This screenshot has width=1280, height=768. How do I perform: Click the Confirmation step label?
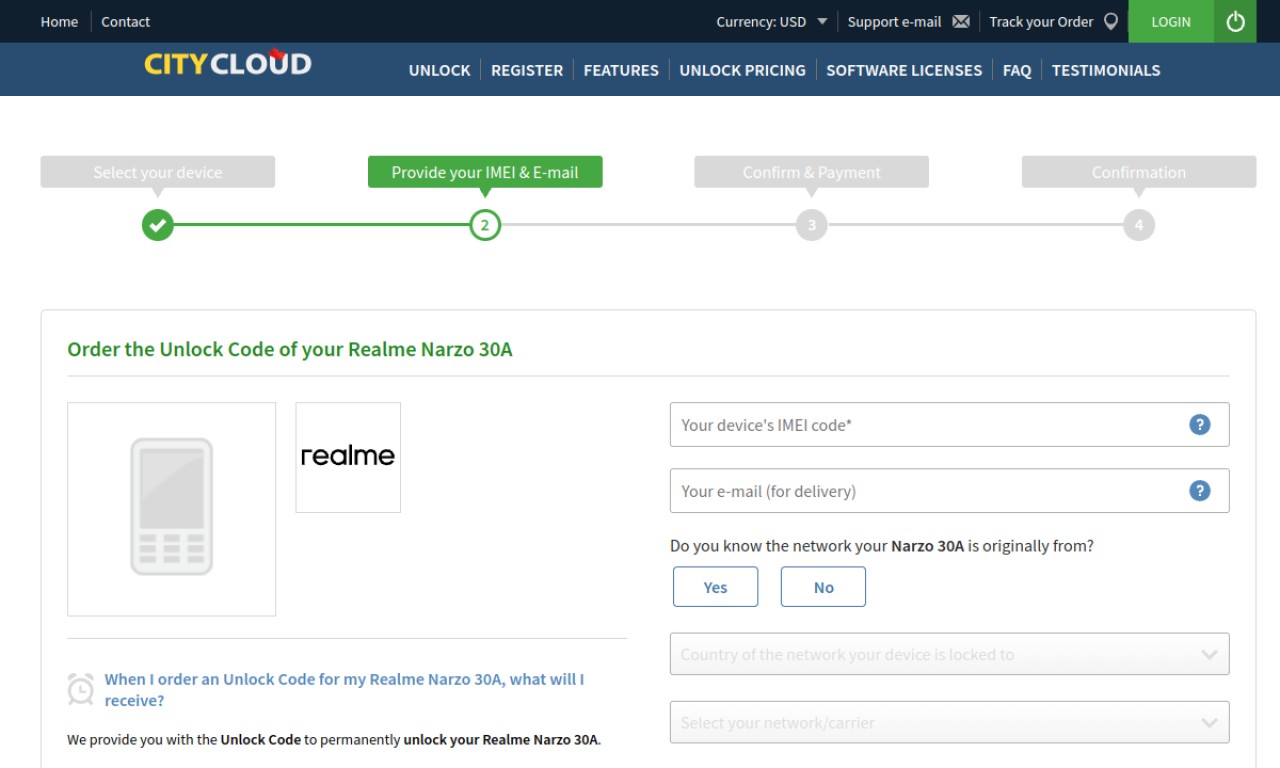click(x=1139, y=172)
